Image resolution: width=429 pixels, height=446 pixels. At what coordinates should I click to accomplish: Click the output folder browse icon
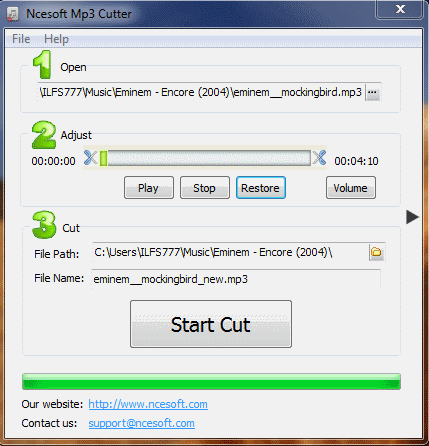(x=376, y=252)
